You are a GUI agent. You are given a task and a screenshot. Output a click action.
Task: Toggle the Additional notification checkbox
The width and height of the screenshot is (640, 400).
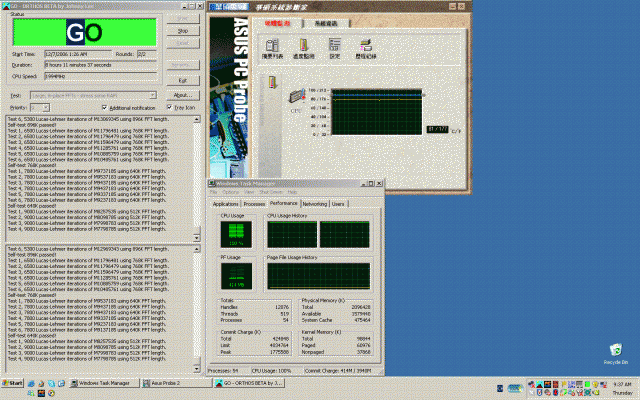tap(104, 106)
